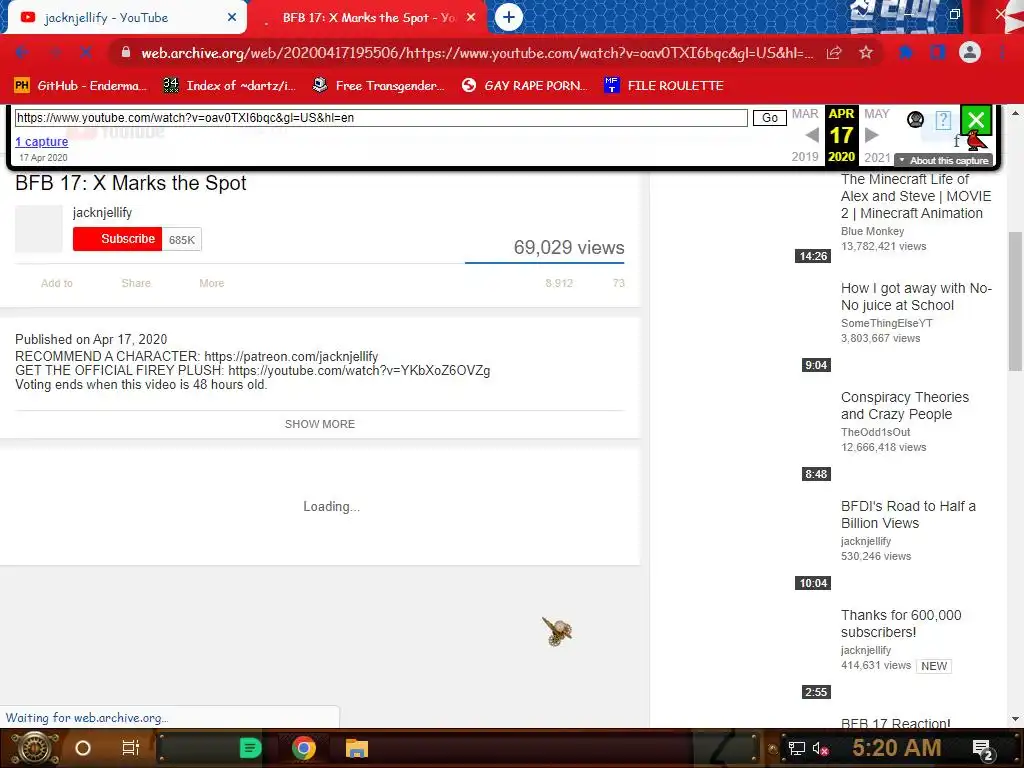Bookmark this page with the star icon

tap(866, 52)
